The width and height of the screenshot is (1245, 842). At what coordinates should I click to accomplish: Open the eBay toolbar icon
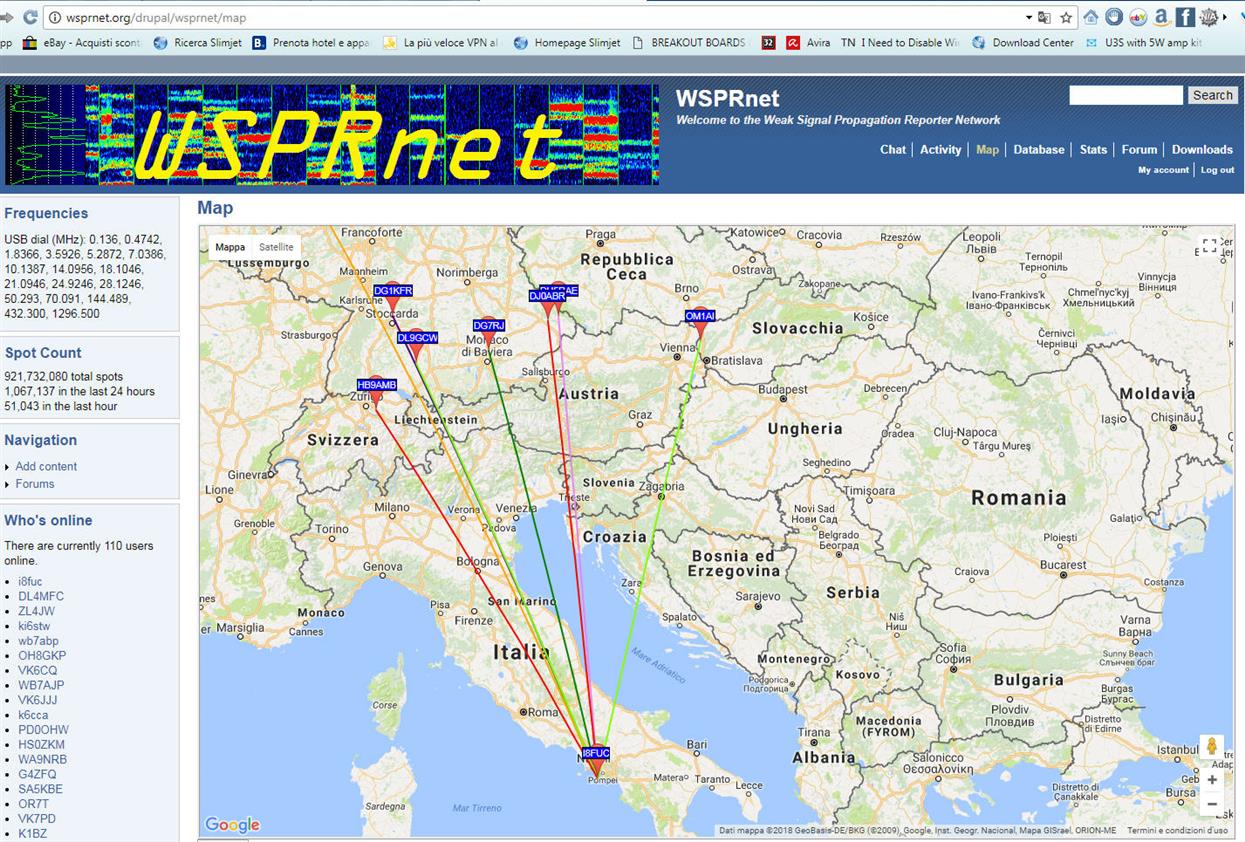1138,17
